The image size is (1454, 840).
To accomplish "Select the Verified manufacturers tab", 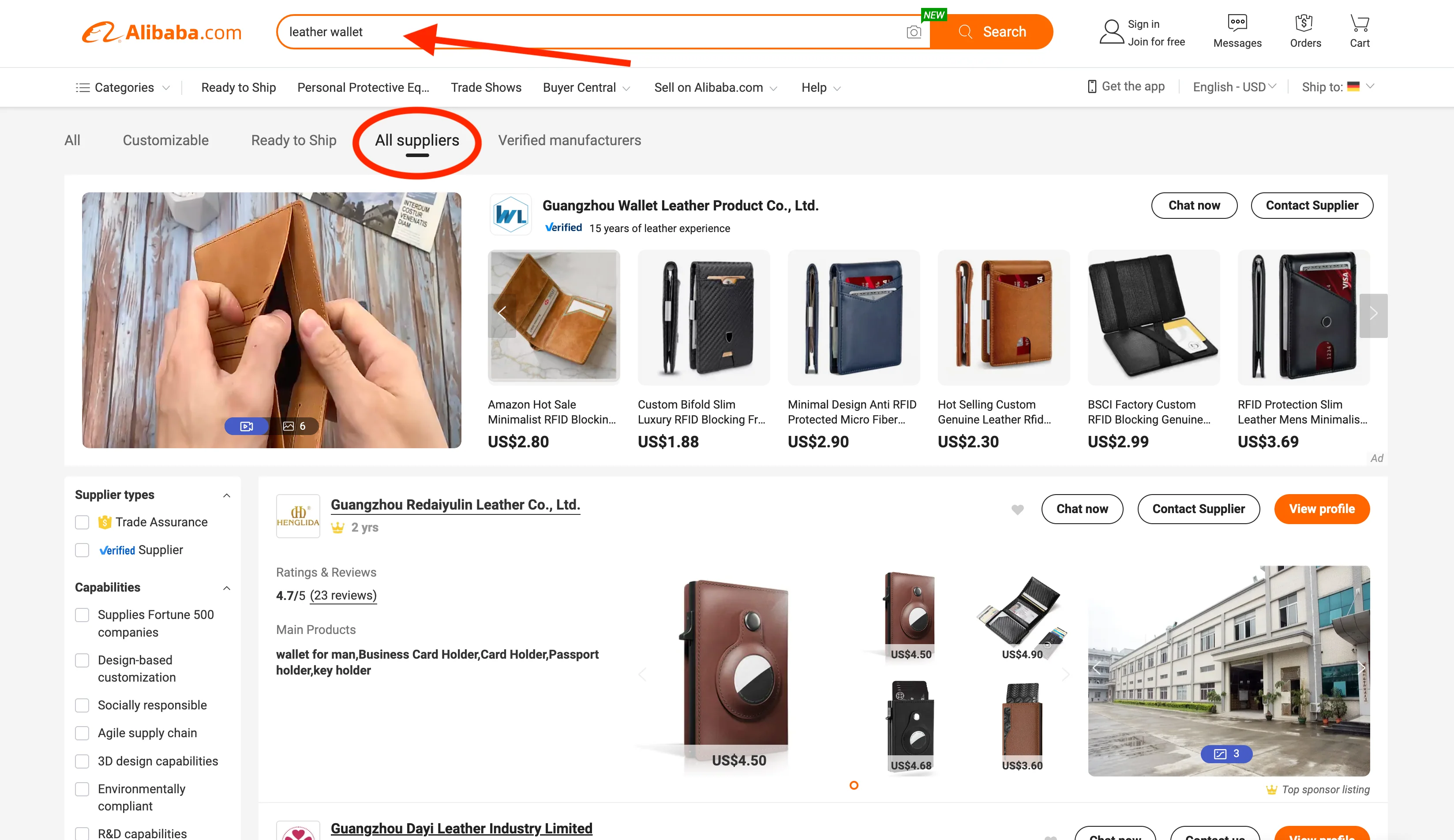I will [x=569, y=140].
